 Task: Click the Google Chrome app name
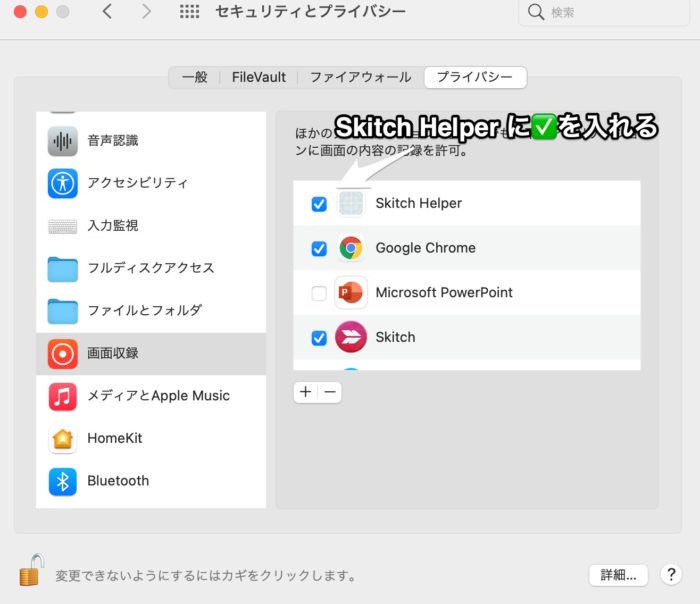click(426, 248)
